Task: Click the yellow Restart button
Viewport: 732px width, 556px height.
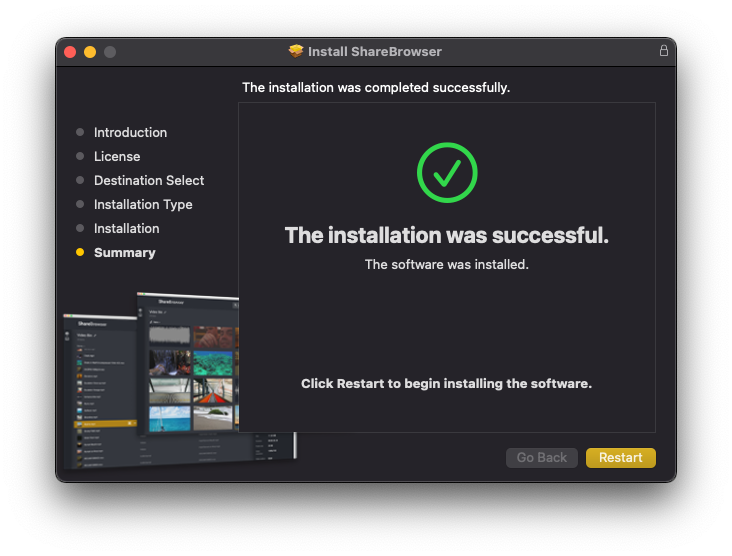Action: 620,457
